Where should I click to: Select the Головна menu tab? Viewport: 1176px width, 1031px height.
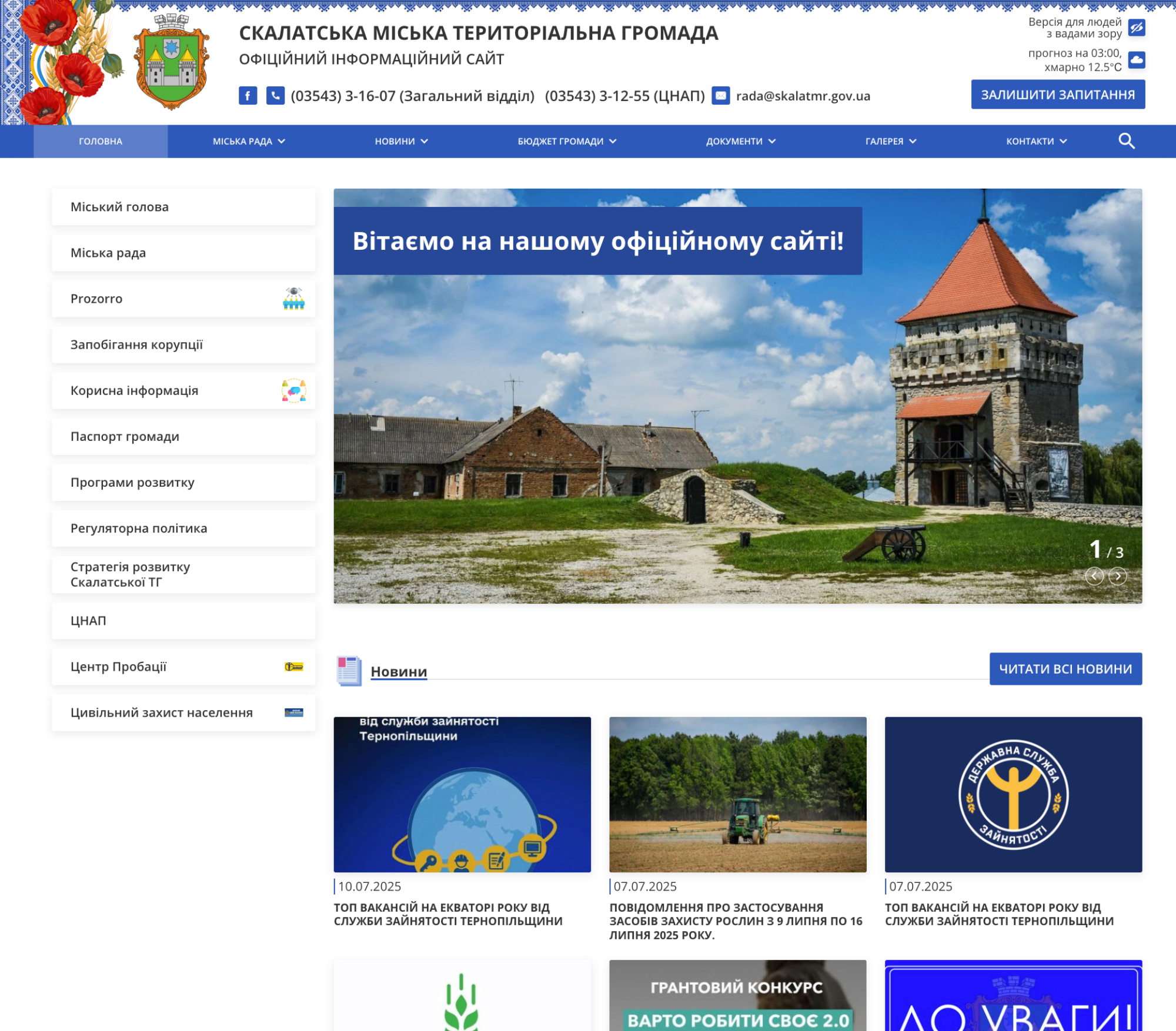pos(101,142)
